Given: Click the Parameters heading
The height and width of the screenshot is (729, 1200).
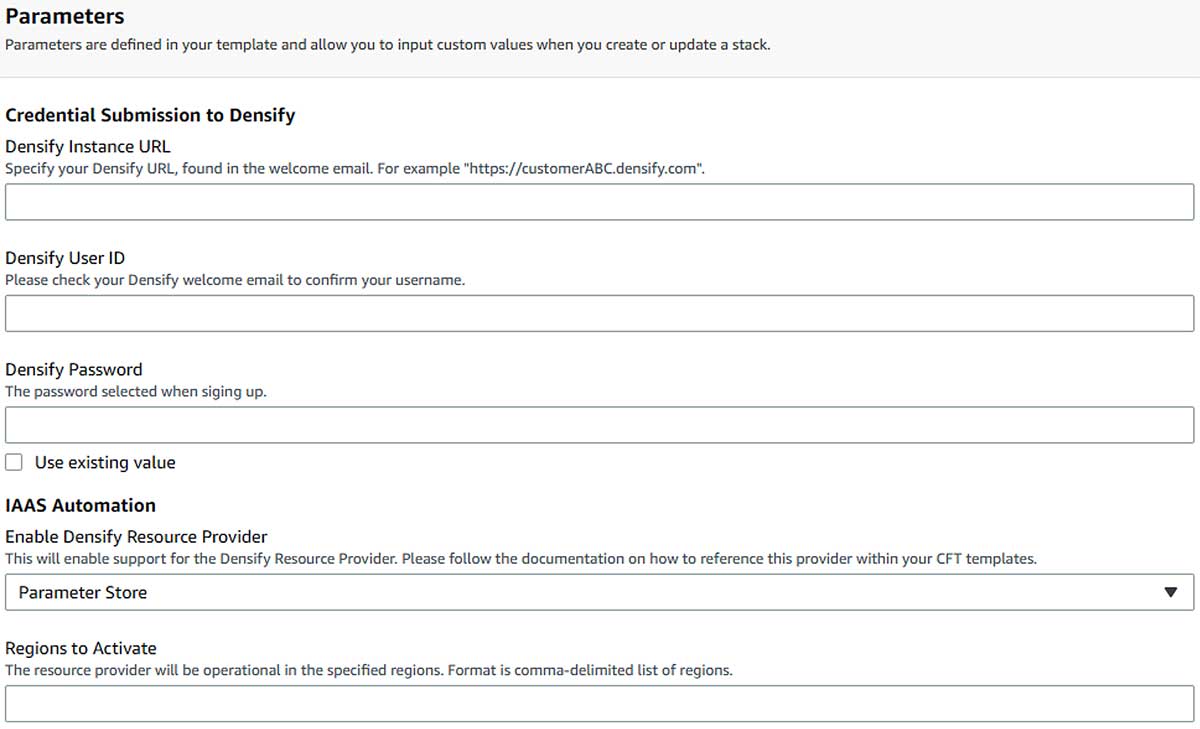Looking at the screenshot, I should tap(65, 16).
